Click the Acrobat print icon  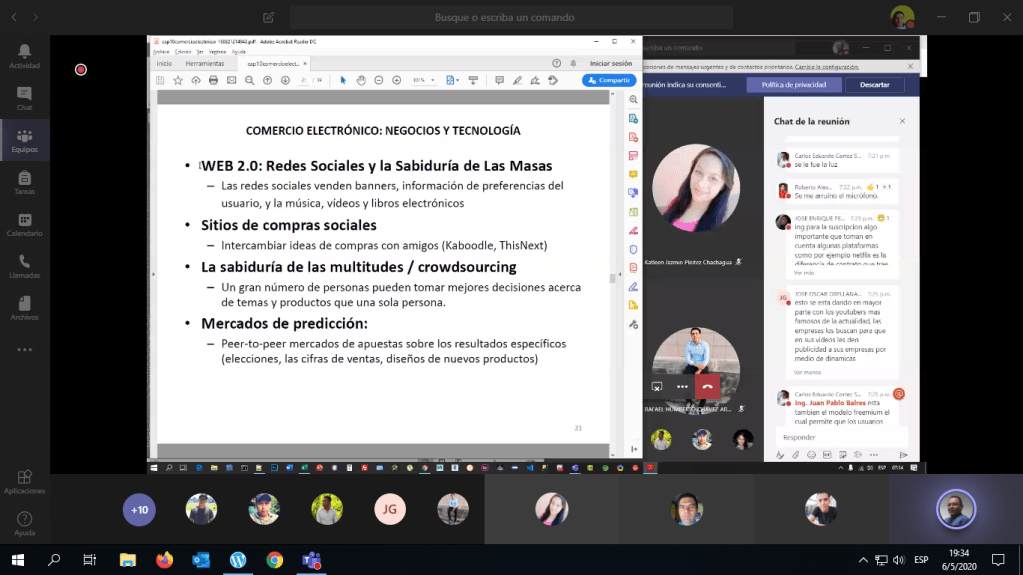point(213,80)
